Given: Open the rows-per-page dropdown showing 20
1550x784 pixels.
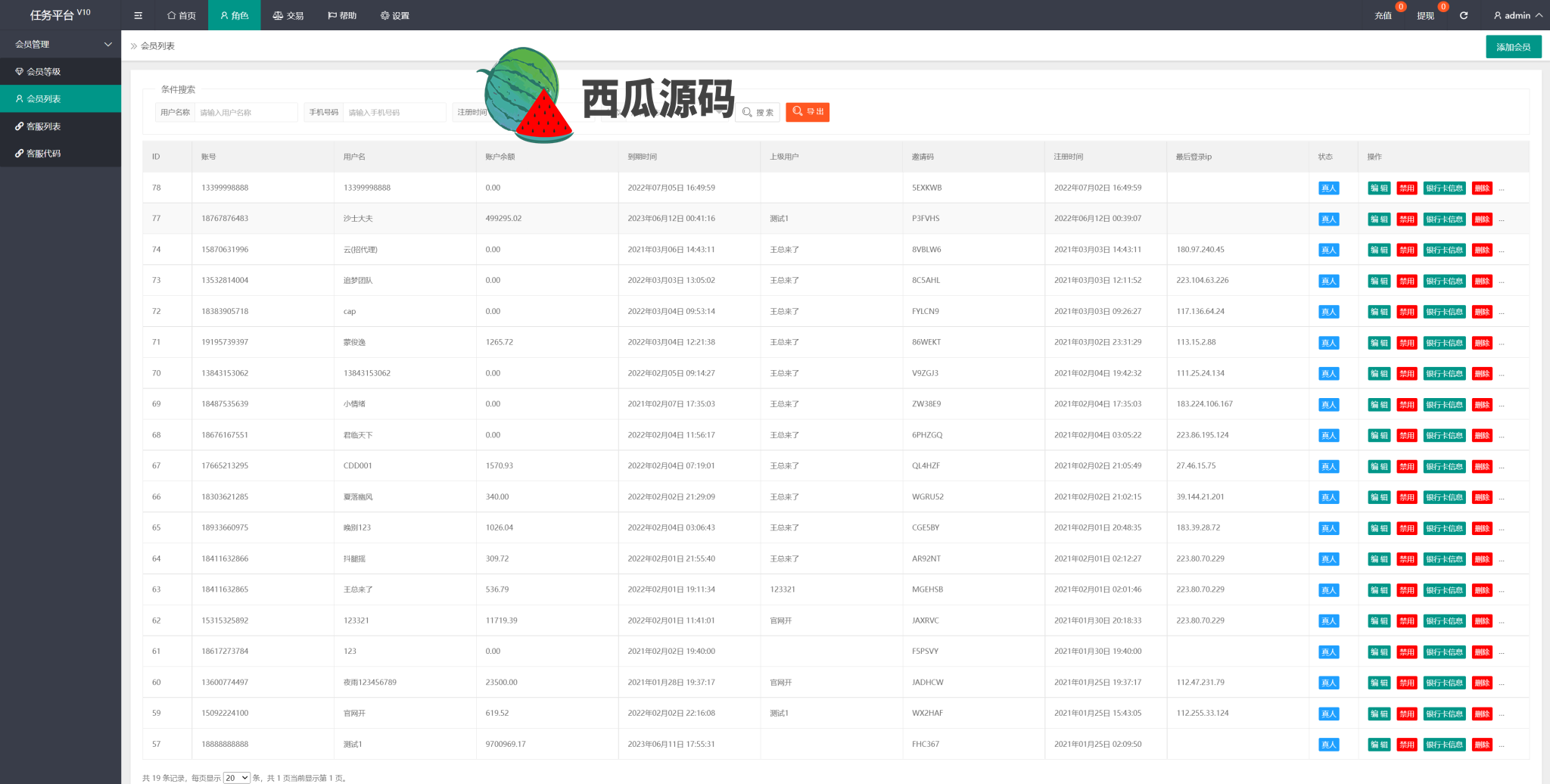Looking at the screenshot, I should [x=236, y=777].
